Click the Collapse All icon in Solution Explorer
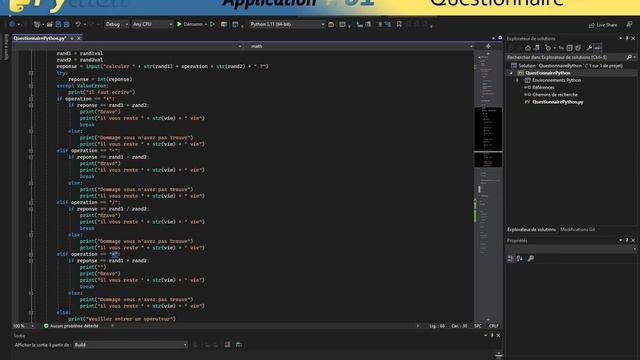The image size is (640, 360). (x=569, y=48)
